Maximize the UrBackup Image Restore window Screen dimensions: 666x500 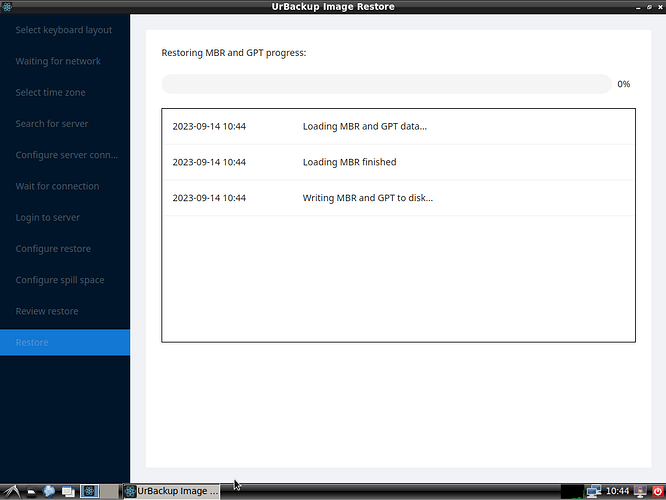649,7
